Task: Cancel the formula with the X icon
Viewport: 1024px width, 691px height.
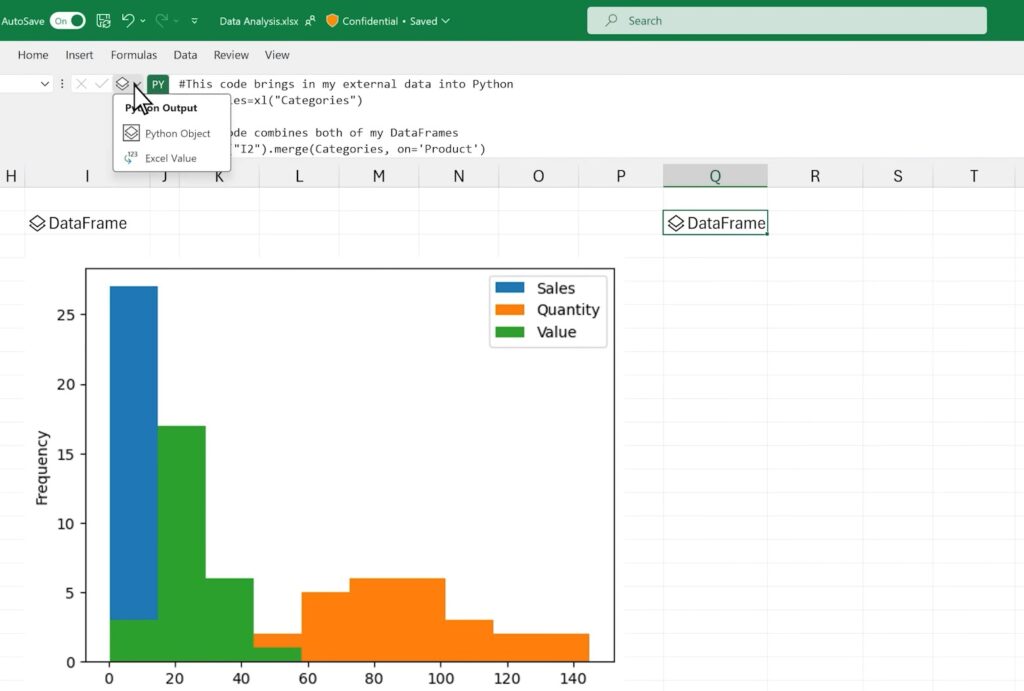Action: [80, 84]
